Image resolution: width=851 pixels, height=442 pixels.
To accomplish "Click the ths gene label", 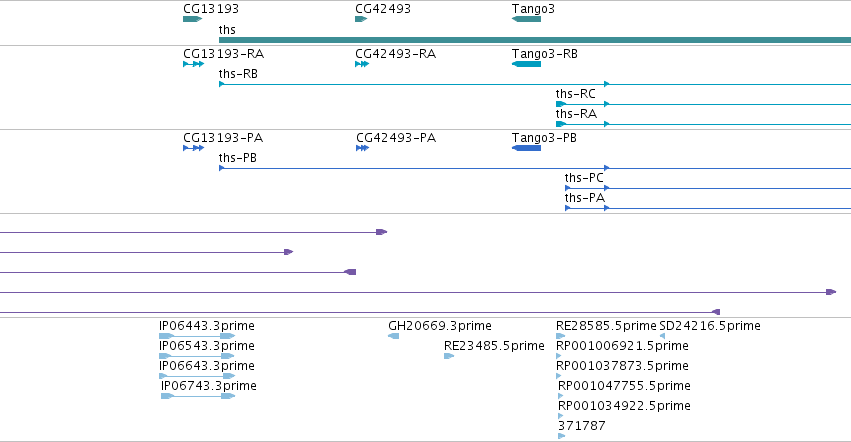I will (227, 29).
